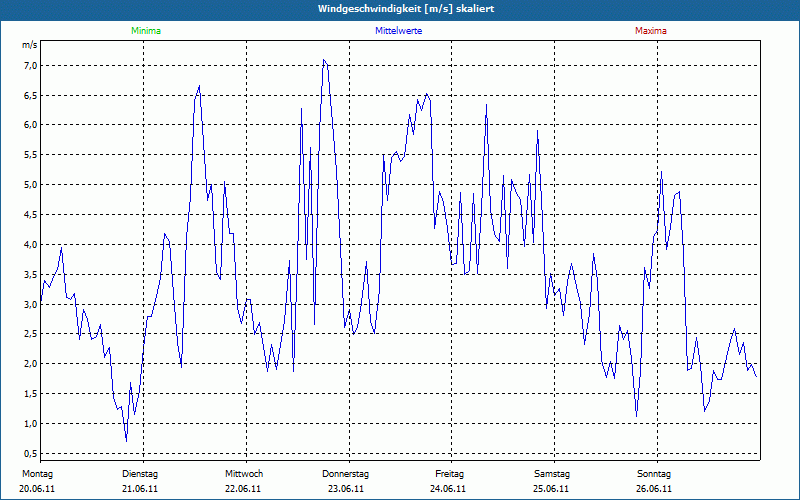The height and width of the screenshot is (500, 800).
Task: Click the date 23.06.11
Action: coord(346,489)
